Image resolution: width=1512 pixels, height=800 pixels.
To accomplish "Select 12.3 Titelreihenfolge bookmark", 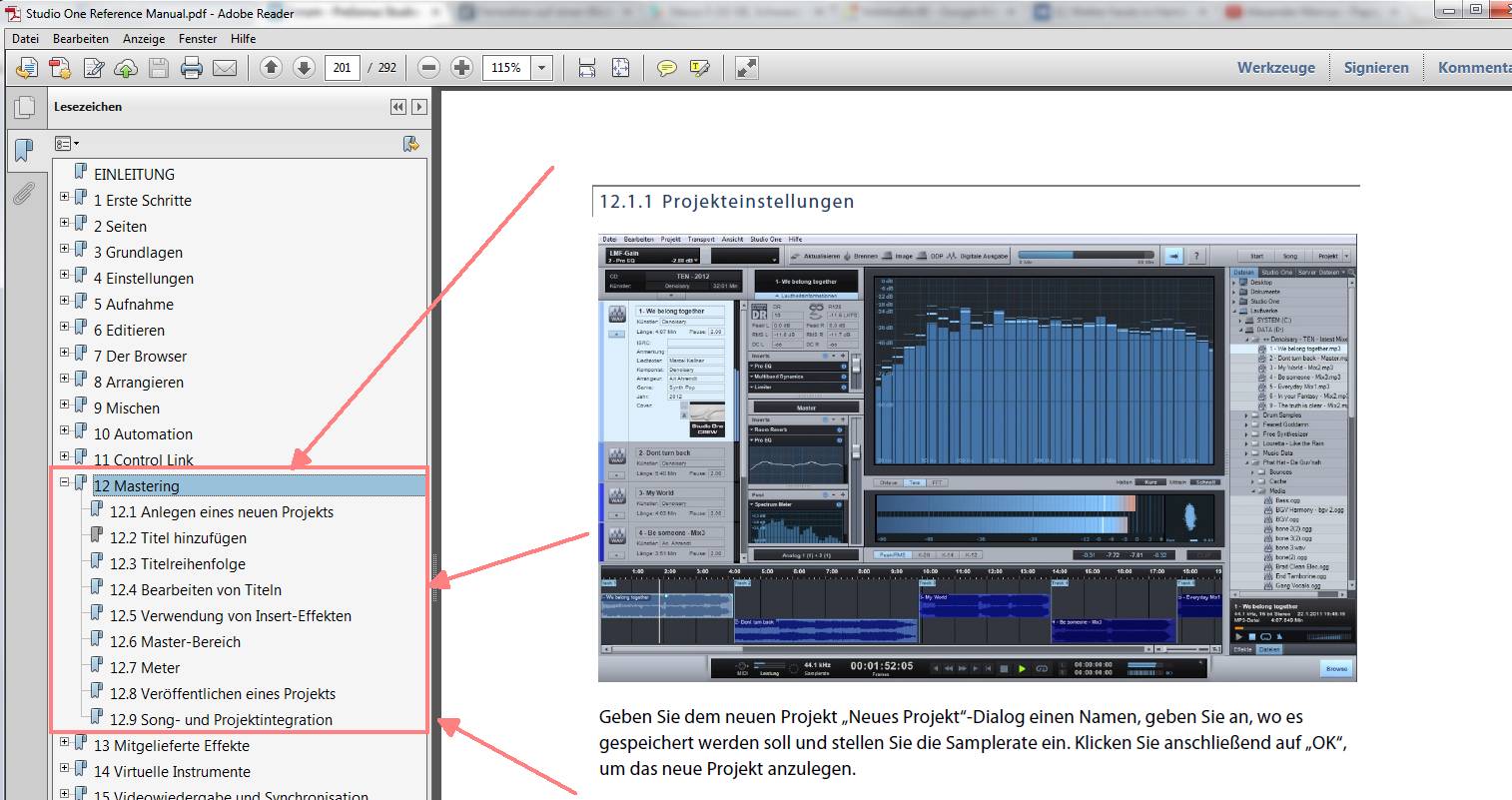I will pyautogui.click(x=178, y=563).
